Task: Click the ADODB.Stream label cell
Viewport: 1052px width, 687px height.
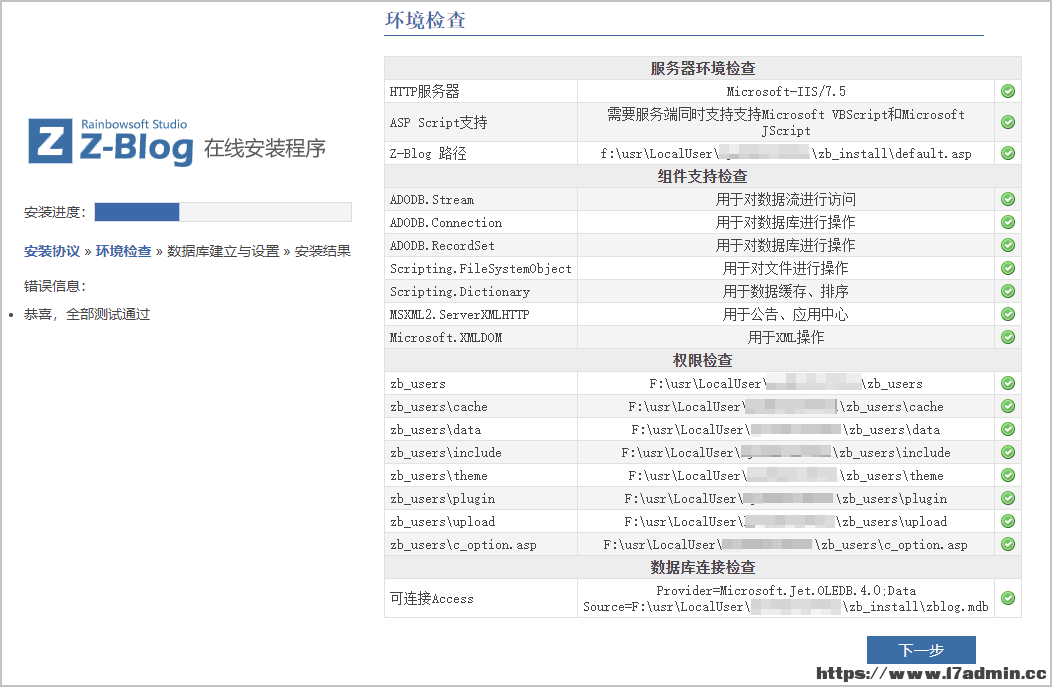Action: [x=480, y=199]
